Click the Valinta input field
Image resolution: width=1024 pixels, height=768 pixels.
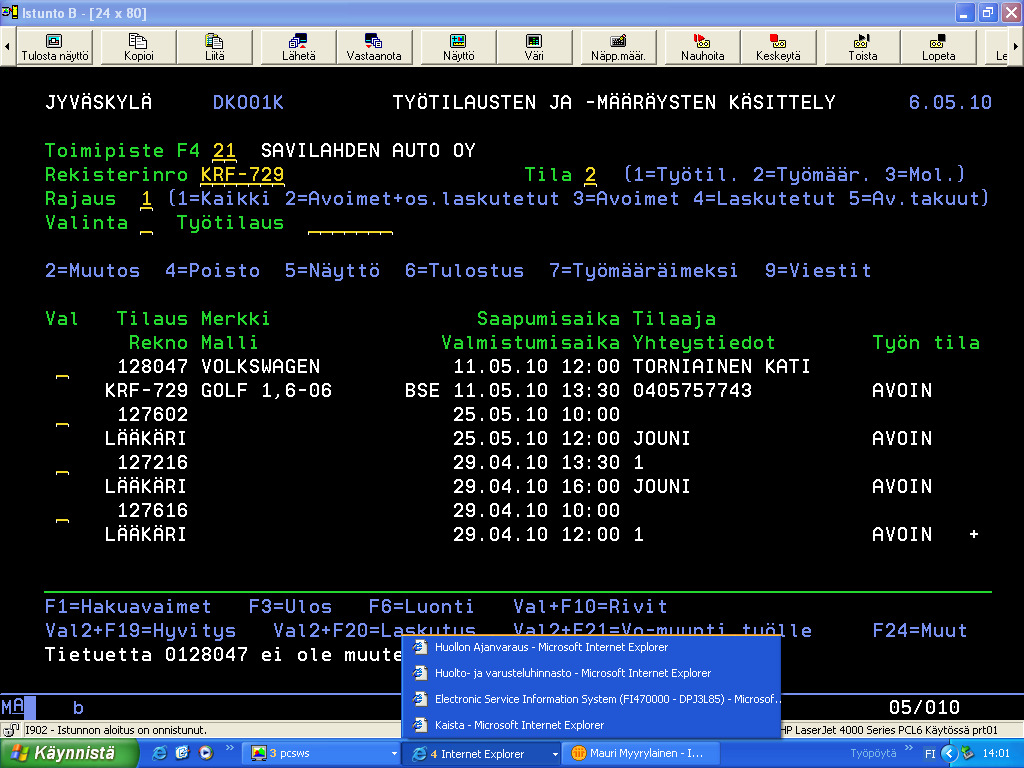[x=146, y=223]
